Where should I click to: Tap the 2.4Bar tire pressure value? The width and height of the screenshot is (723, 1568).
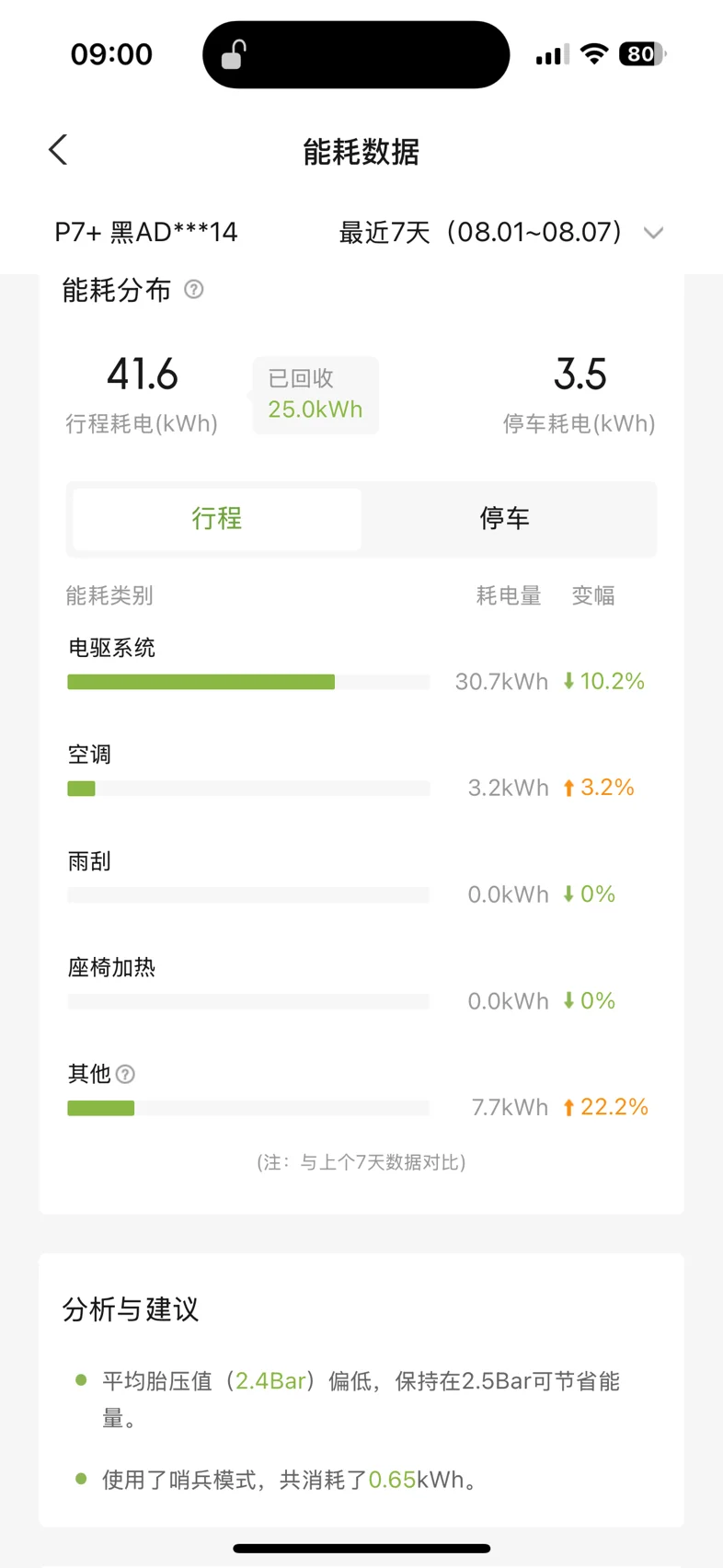pyautogui.click(x=270, y=1381)
